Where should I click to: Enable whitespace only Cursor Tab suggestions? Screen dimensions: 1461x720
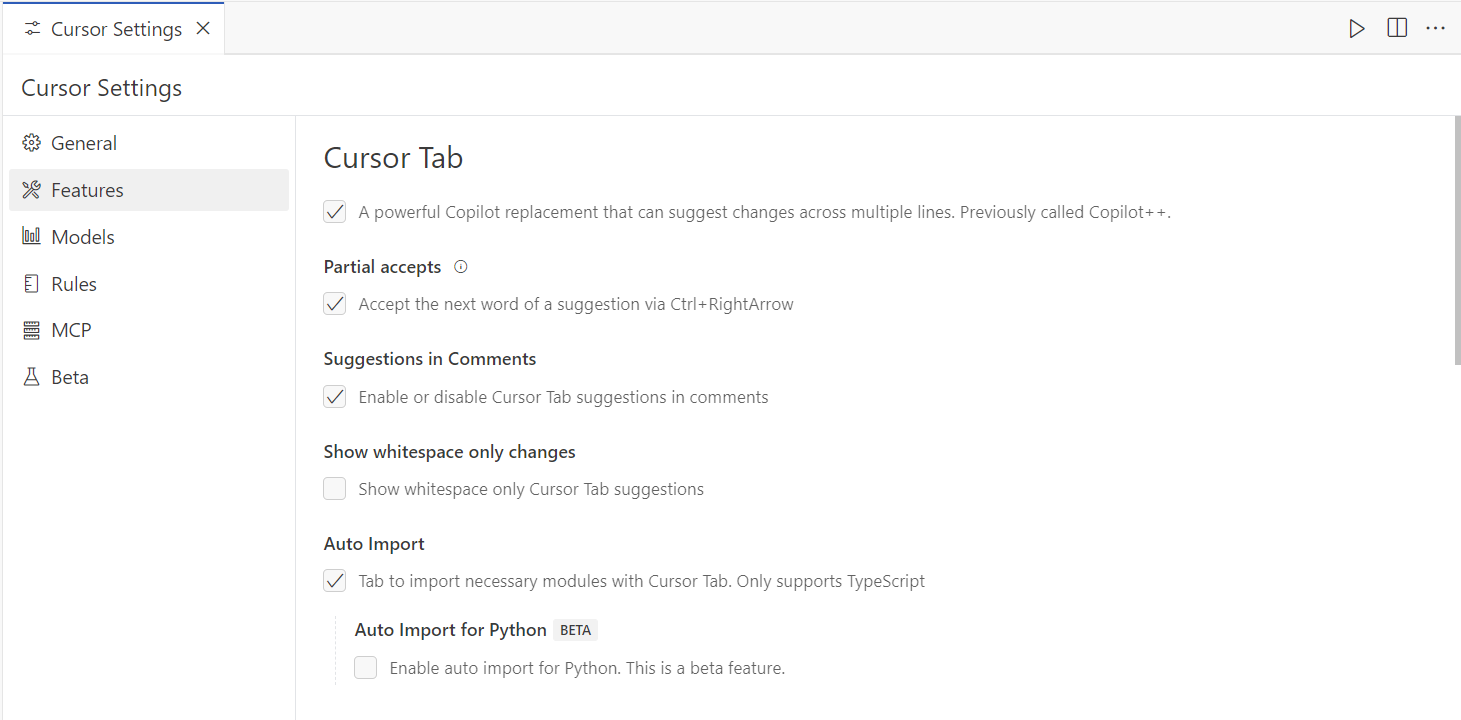pyautogui.click(x=335, y=489)
